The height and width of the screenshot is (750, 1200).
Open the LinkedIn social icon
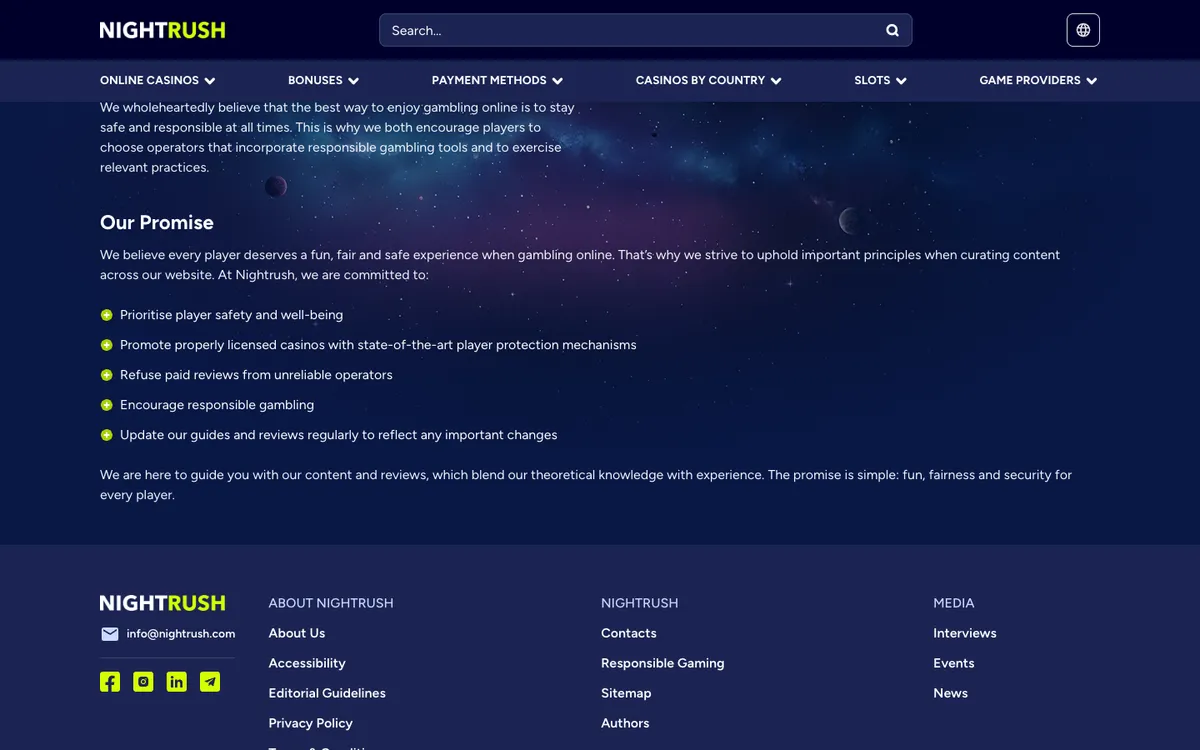click(177, 682)
